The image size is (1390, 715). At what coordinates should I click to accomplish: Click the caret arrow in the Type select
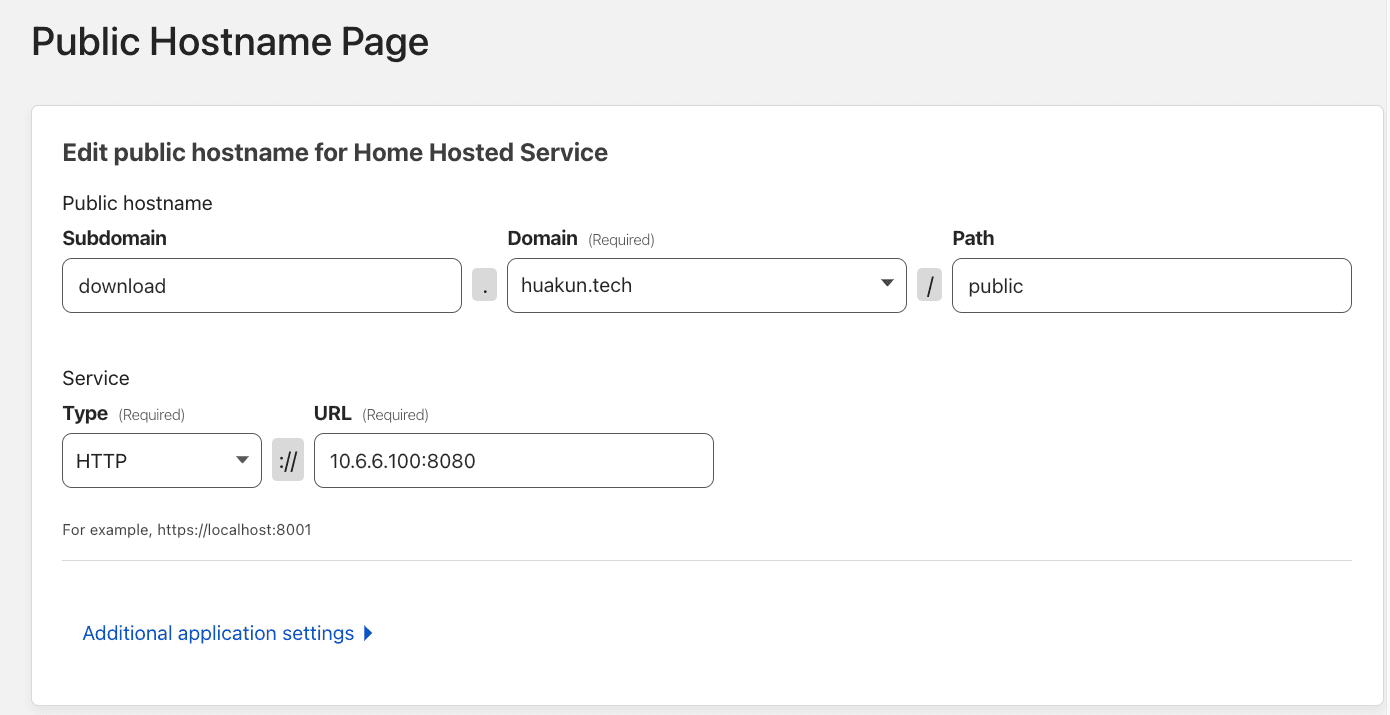tap(241, 460)
